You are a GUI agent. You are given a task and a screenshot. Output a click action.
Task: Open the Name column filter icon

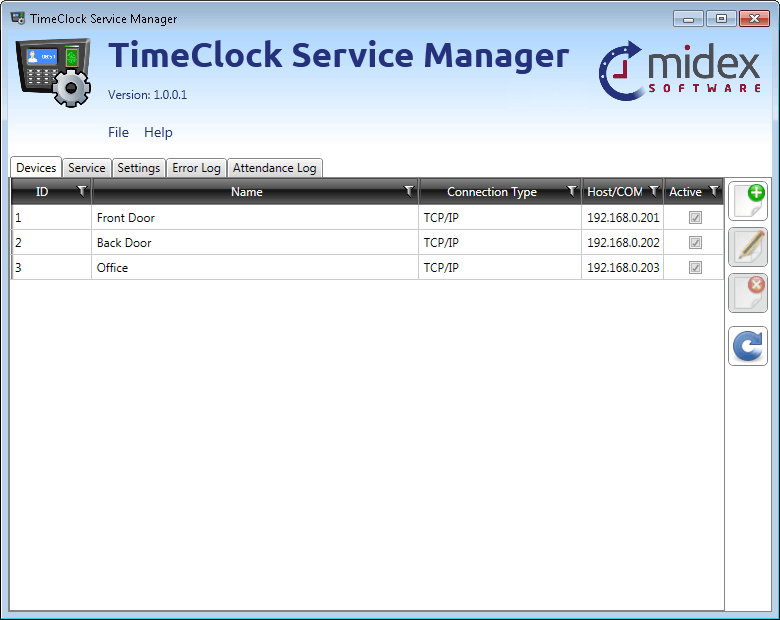tap(409, 191)
